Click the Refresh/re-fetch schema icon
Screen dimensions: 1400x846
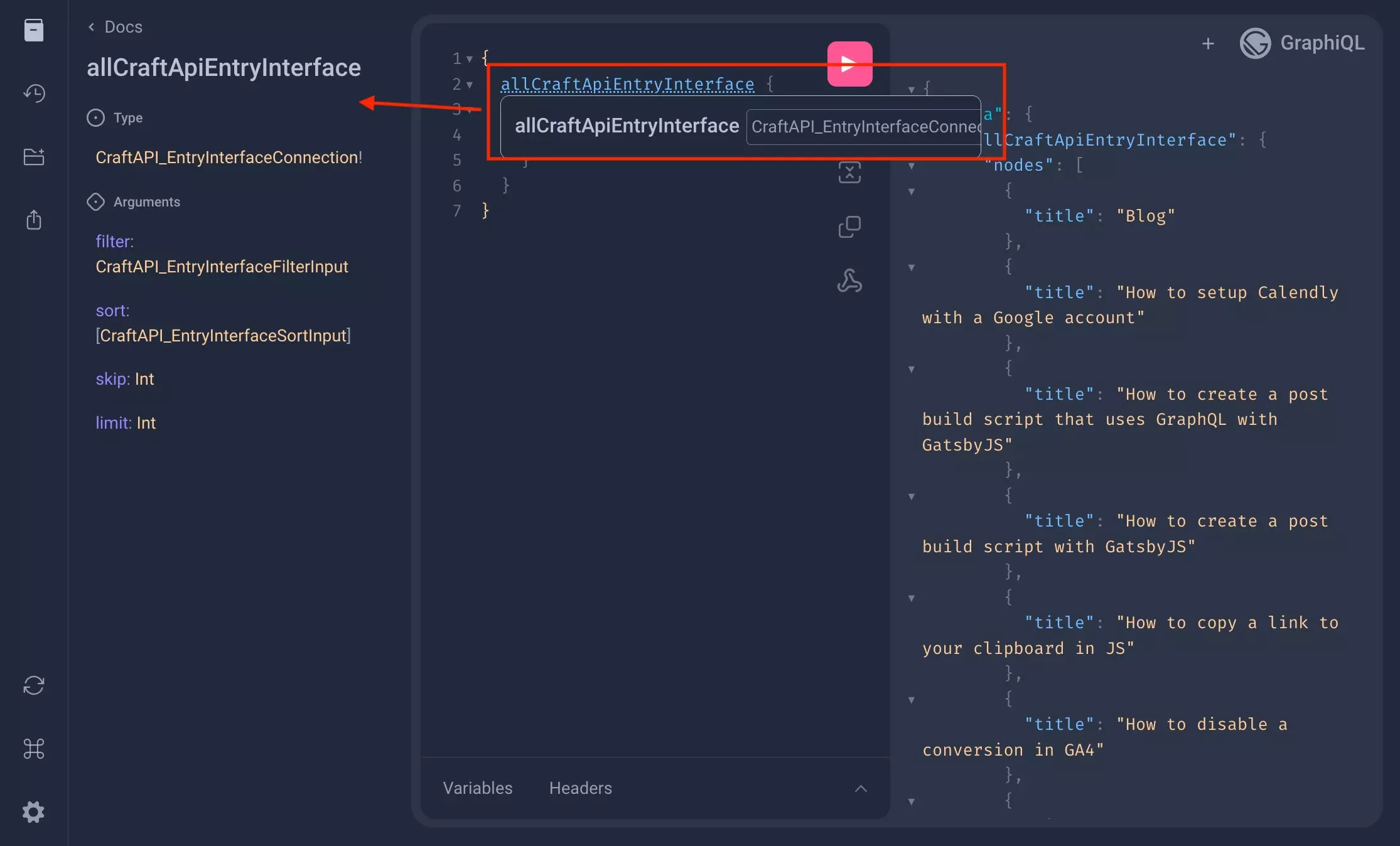33,685
